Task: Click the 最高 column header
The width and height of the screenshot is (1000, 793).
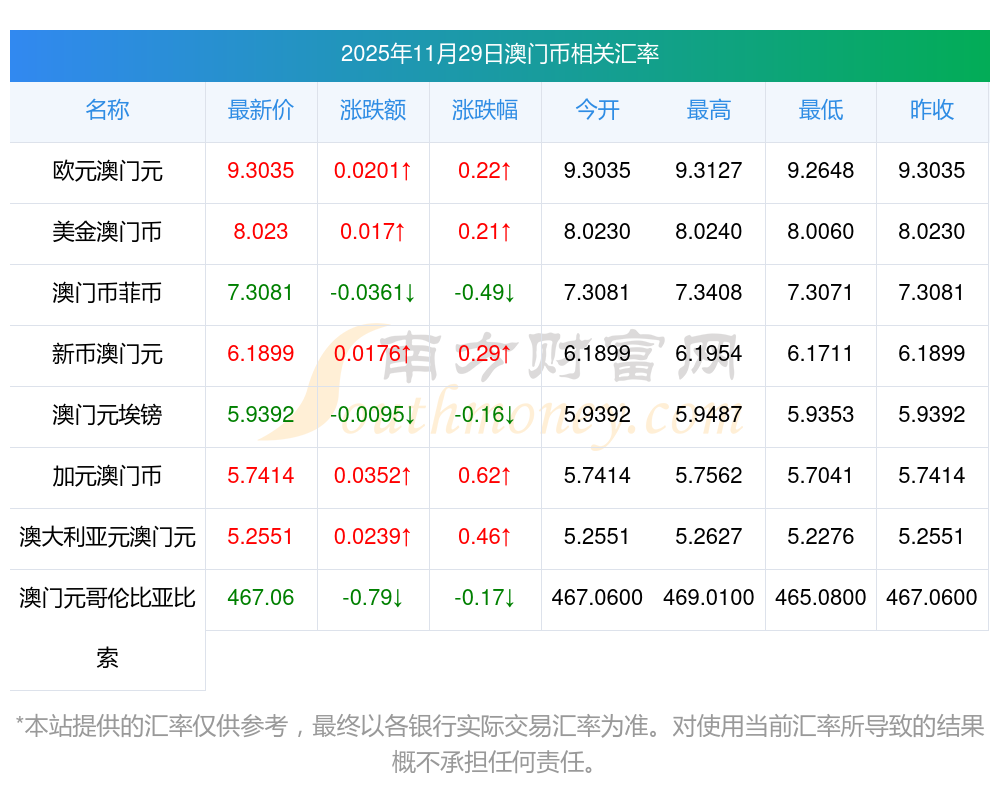Action: tap(709, 110)
